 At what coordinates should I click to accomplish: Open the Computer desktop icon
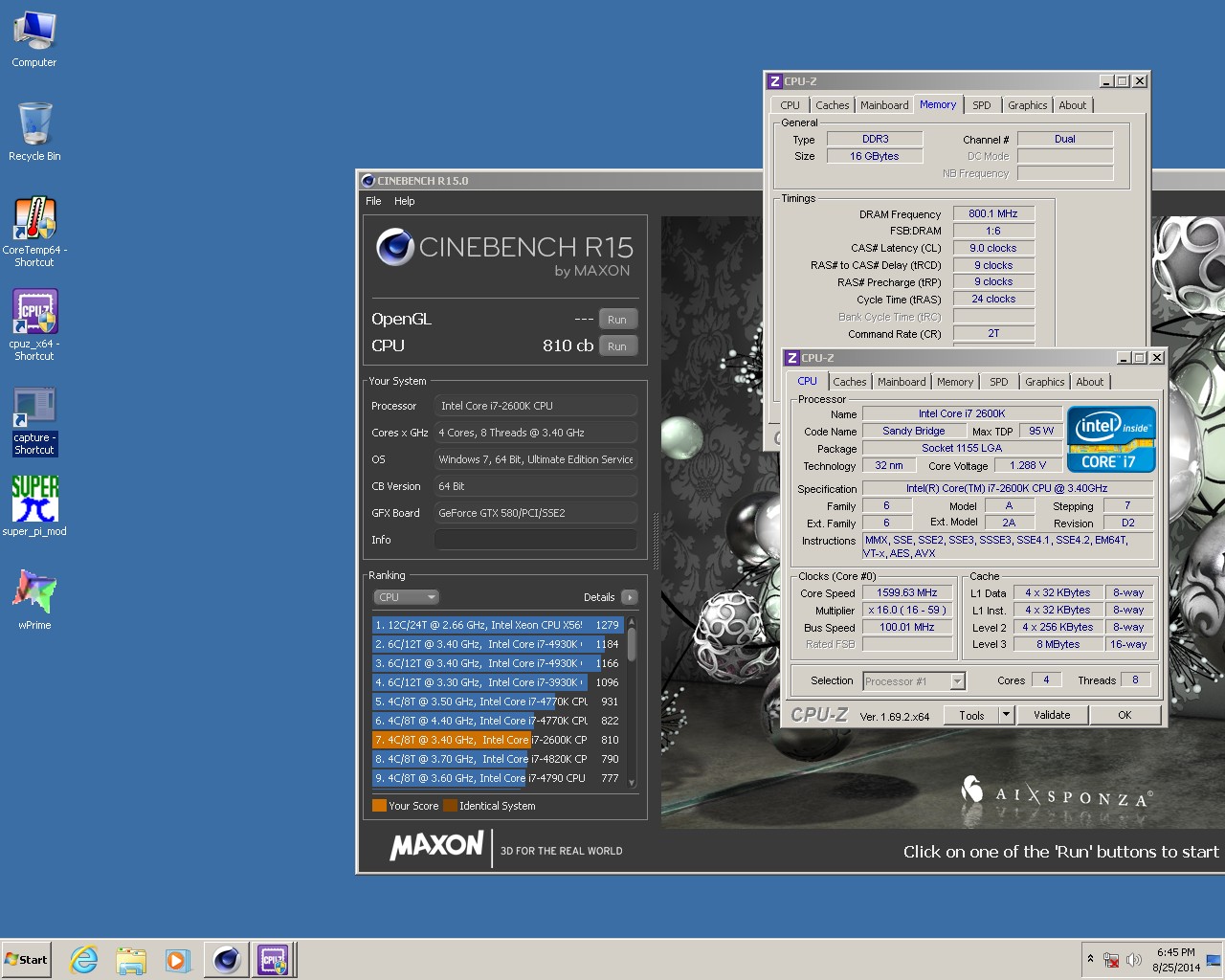[34, 38]
